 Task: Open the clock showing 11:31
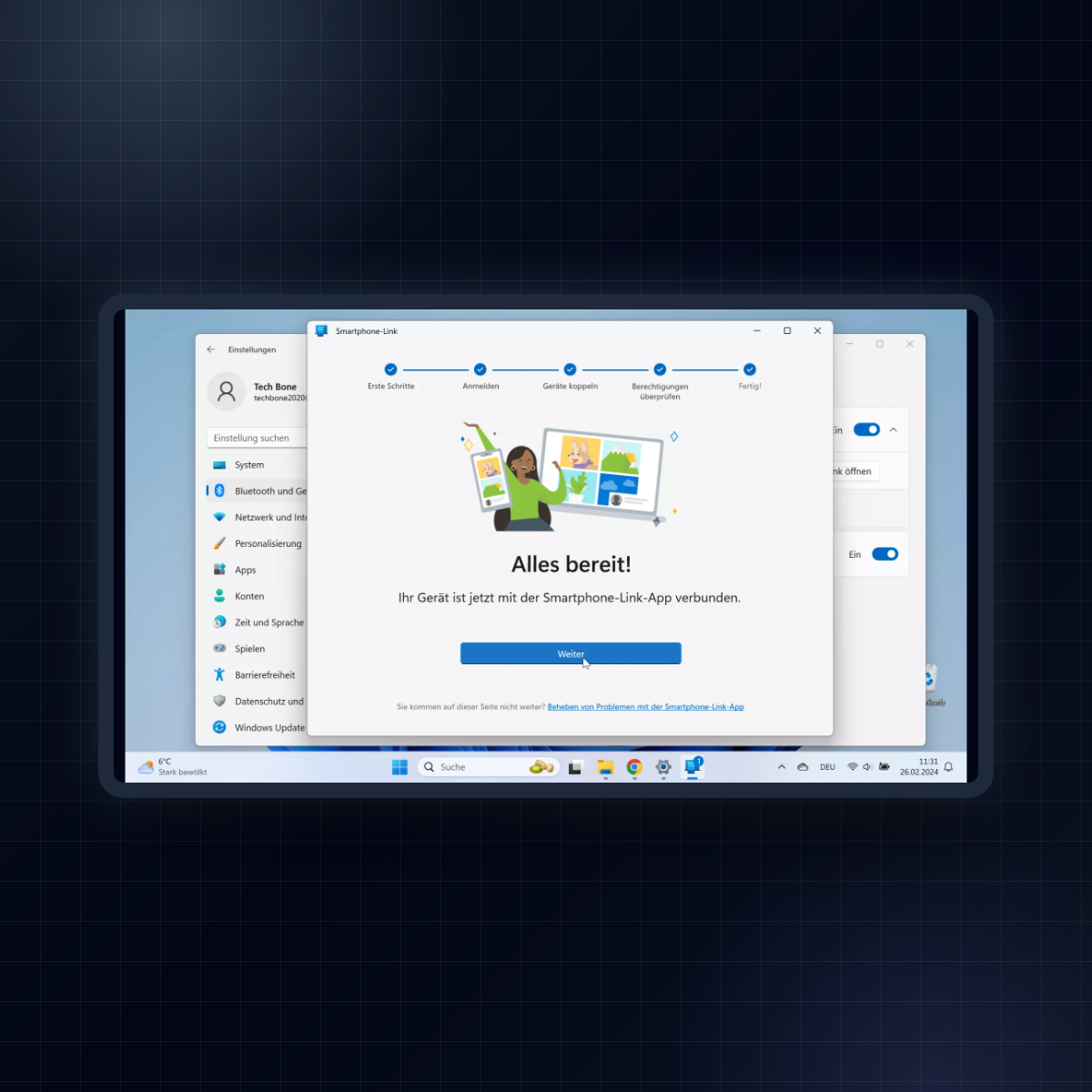coord(919,767)
